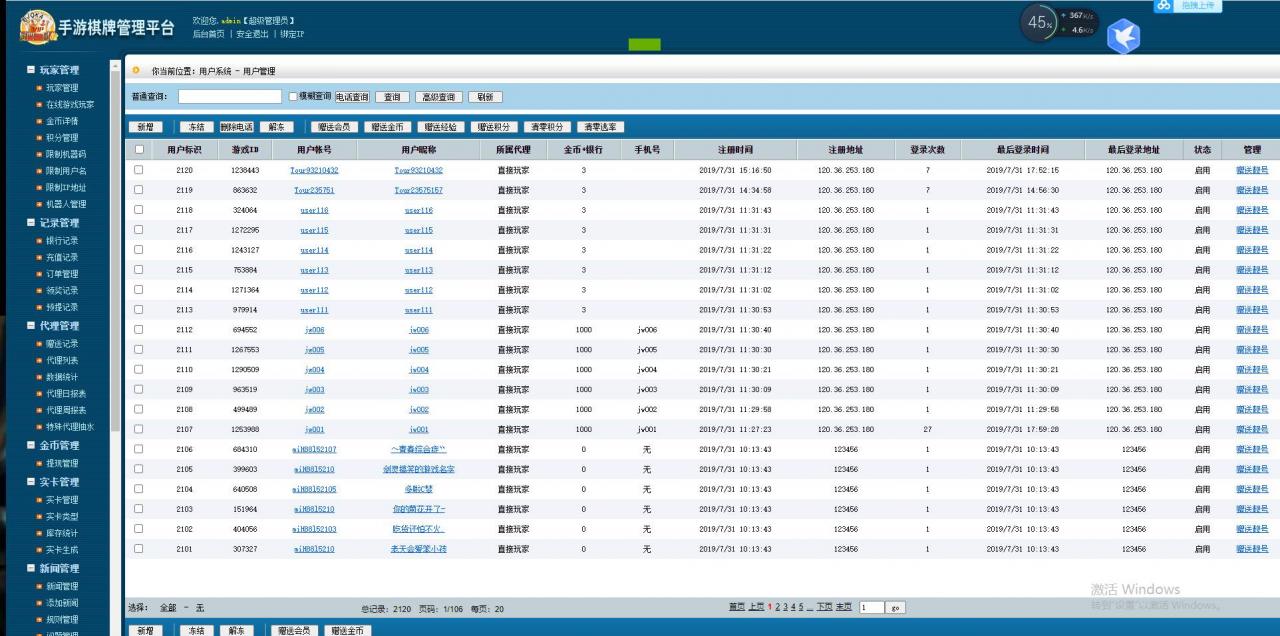Go to page 2 in pagination
This screenshot has width=1280, height=636.
777,607
